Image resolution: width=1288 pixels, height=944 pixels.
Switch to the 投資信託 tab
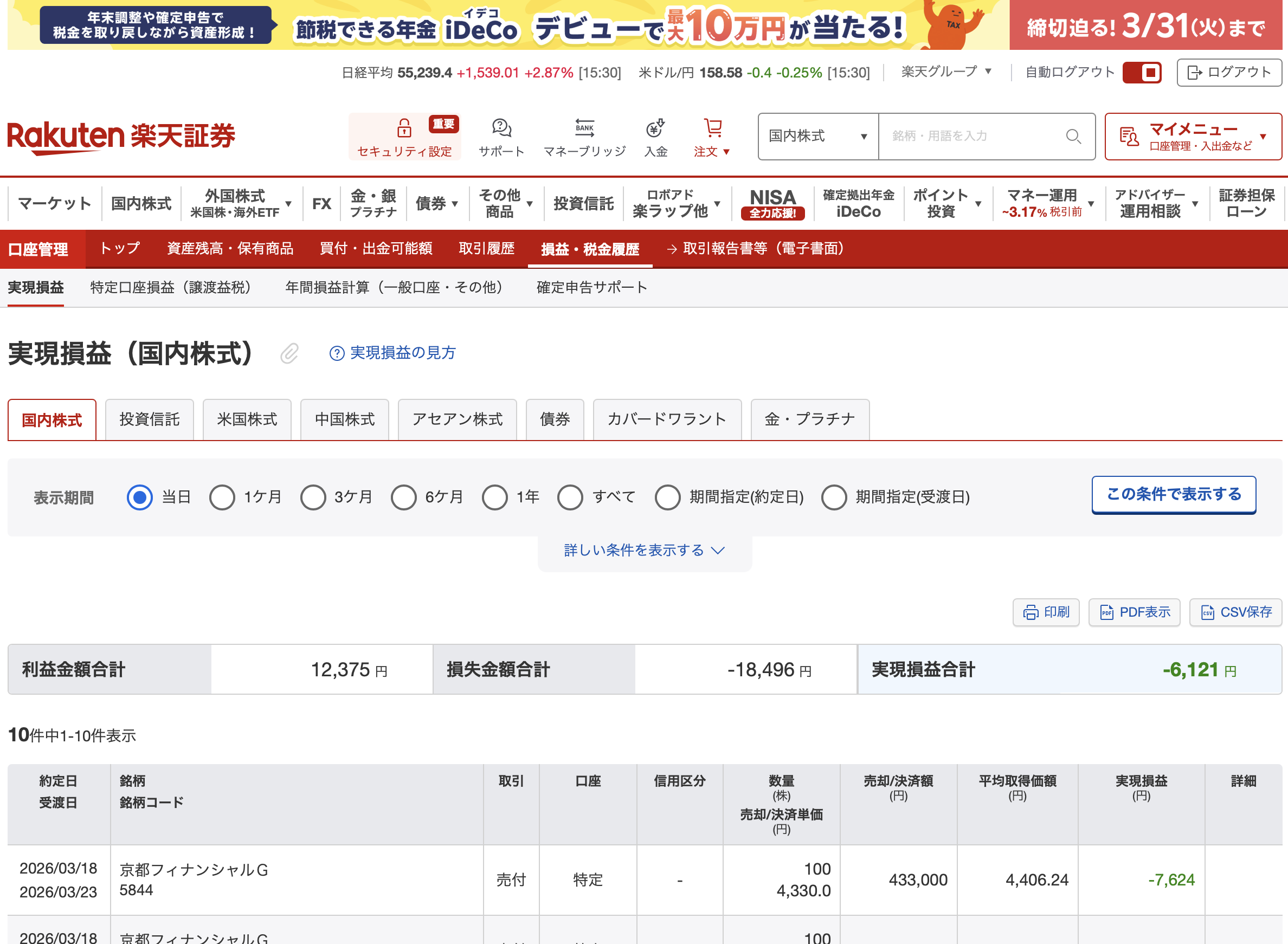(149, 419)
